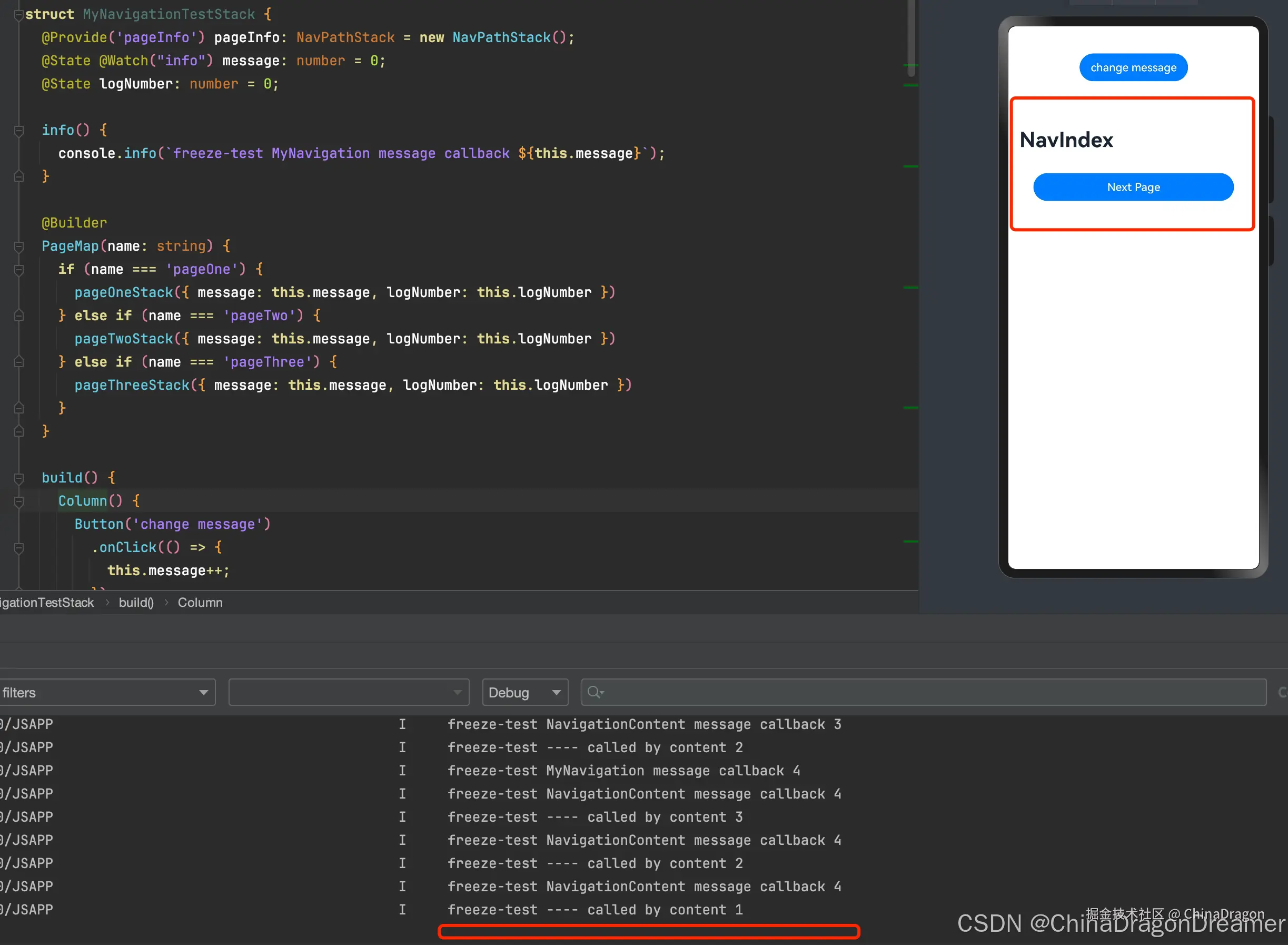Viewport: 1288px width, 945px height.
Task: Collapse the info() method fold marker
Action: tap(18, 131)
